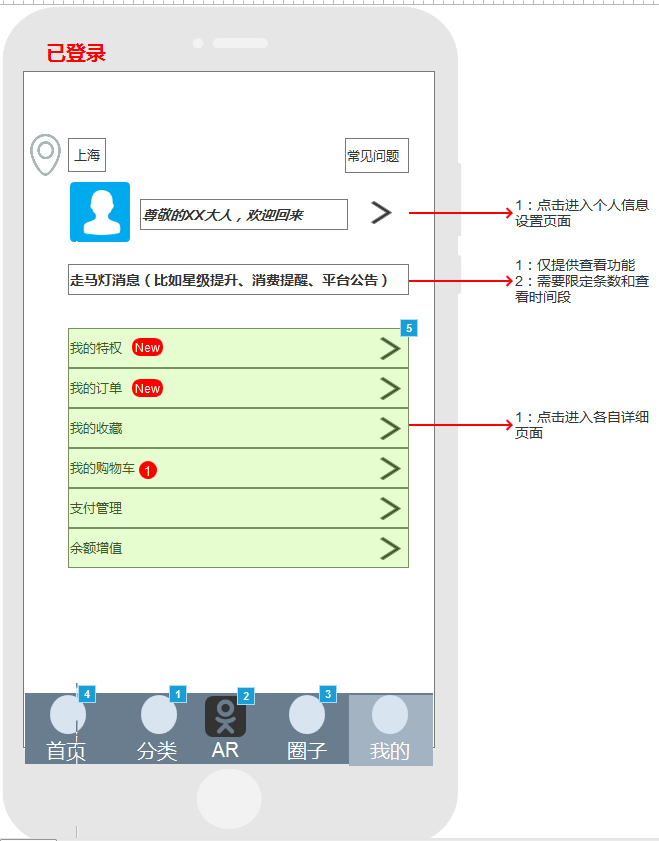
Task: Open 余额增值 list item
Action: [237, 548]
